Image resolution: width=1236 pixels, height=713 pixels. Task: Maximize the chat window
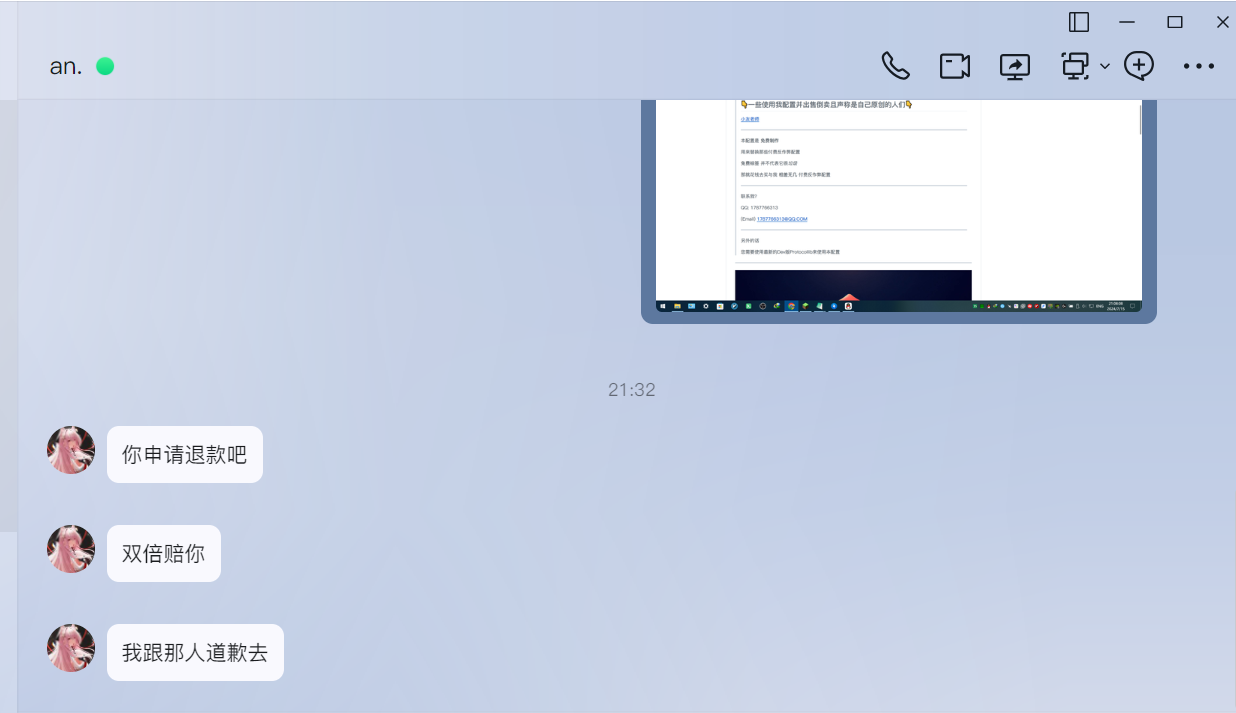click(1175, 22)
